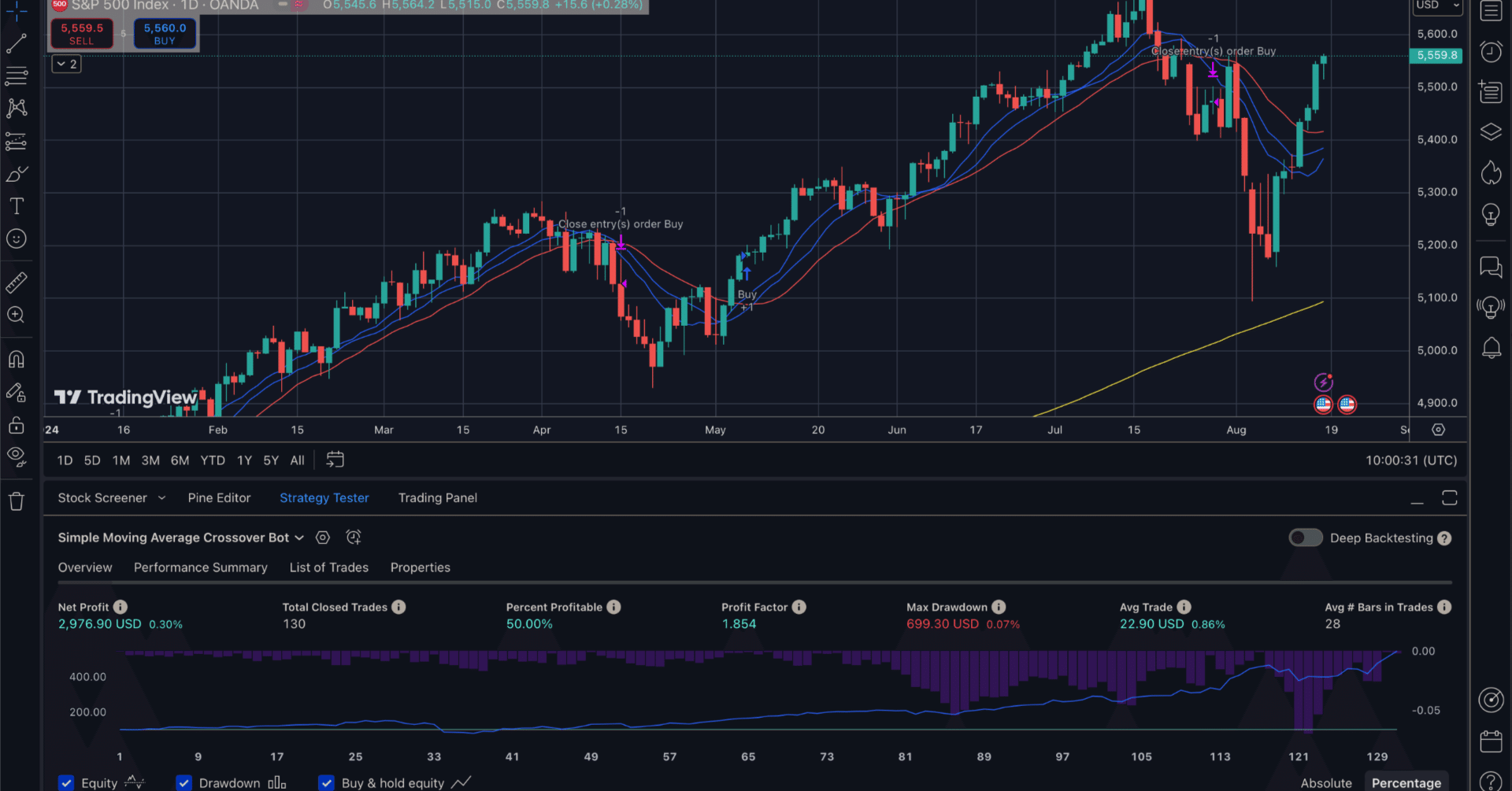Open the economic calendar panel
The image size is (1512, 791).
(x=1491, y=741)
